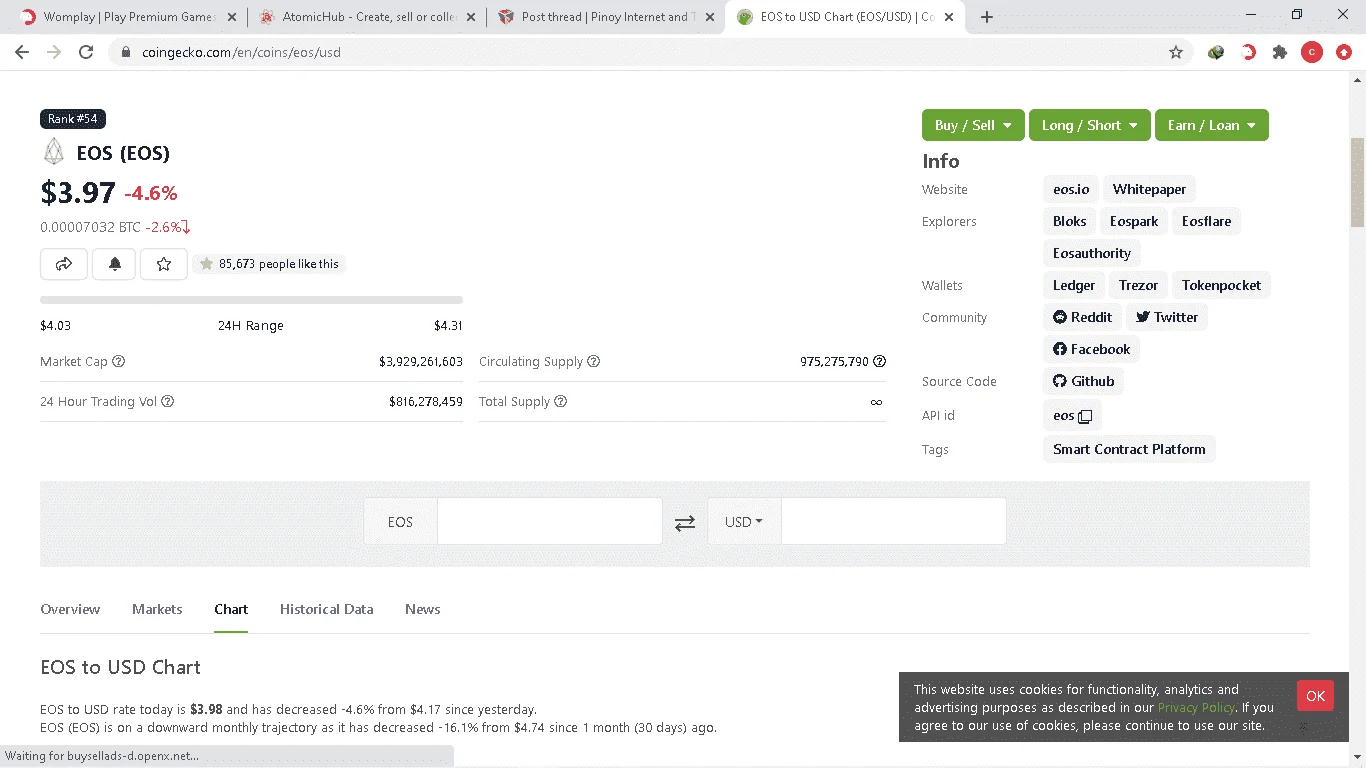The width and height of the screenshot is (1366, 768).
Task: Show Circulating Supply label help icon
Action: click(594, 361)
